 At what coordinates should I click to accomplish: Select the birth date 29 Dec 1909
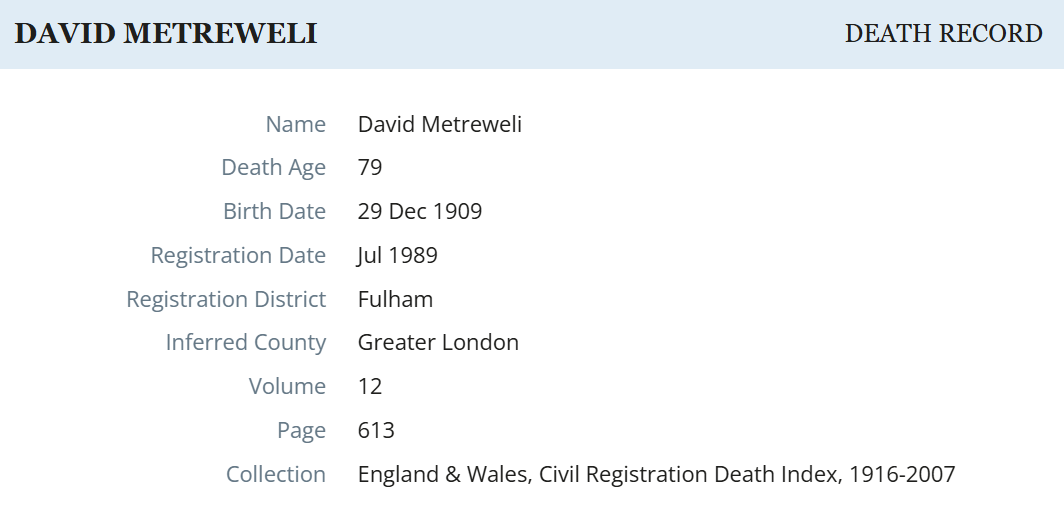click(420, 212)
